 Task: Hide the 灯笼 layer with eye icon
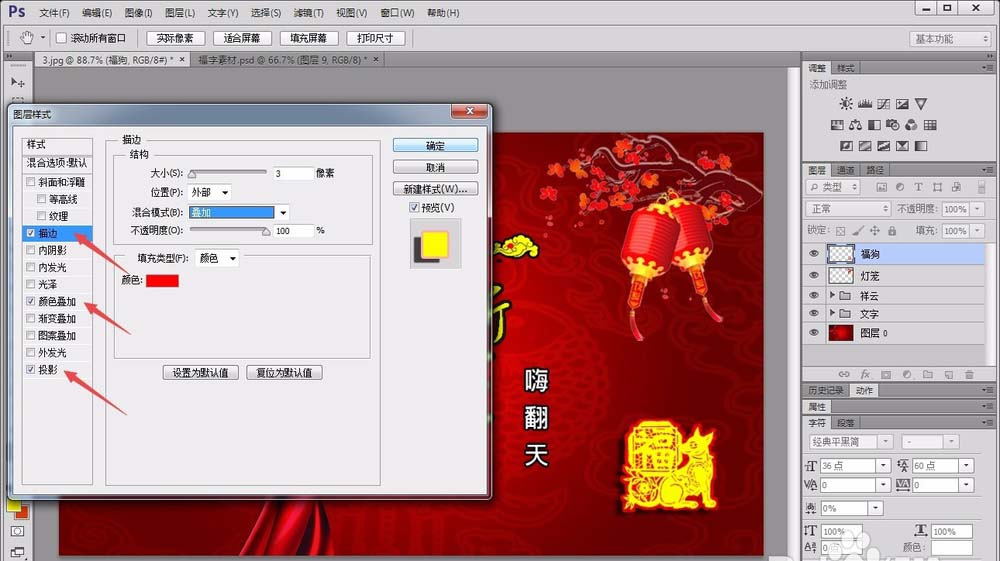814,275
